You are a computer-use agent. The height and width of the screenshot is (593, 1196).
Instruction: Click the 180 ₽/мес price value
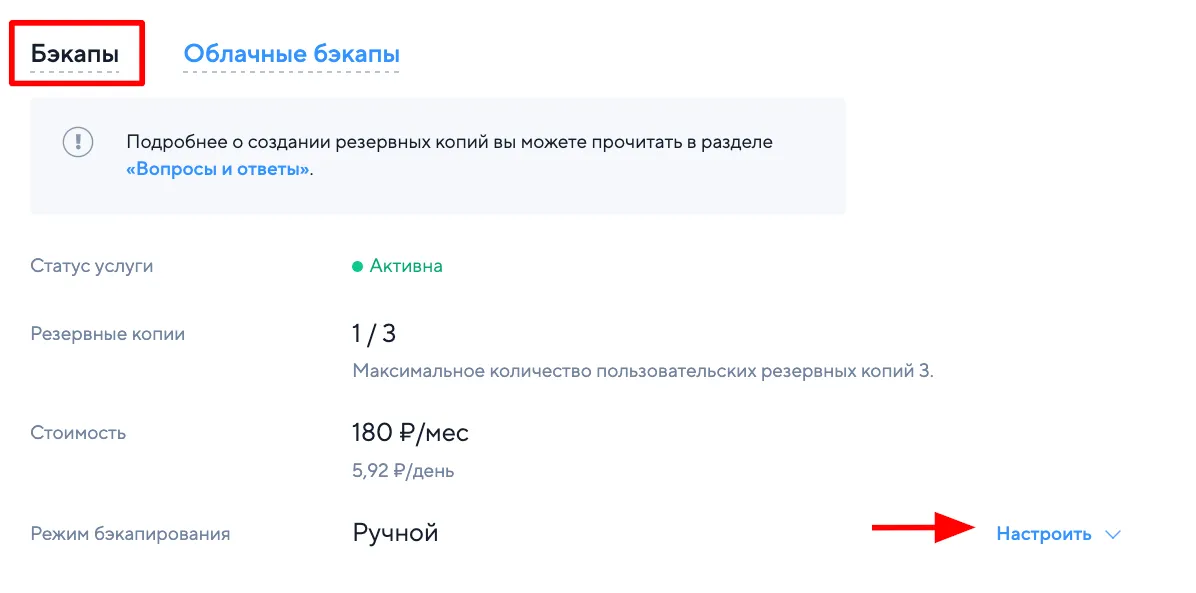(410, 433)
